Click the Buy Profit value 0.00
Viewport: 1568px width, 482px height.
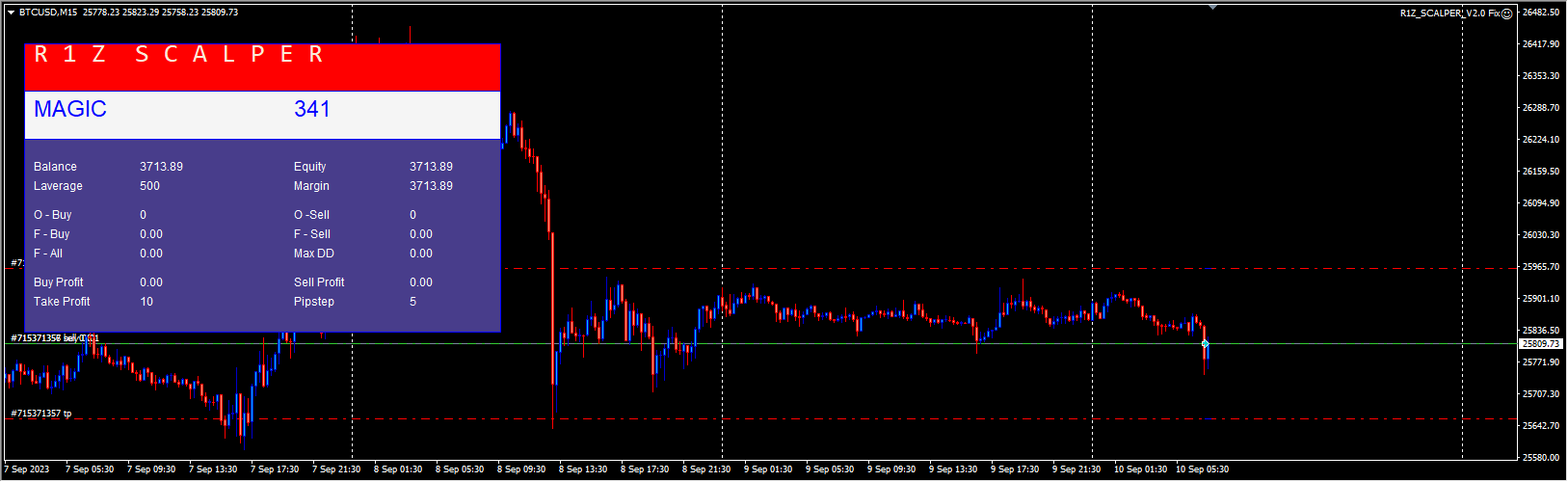151,282
